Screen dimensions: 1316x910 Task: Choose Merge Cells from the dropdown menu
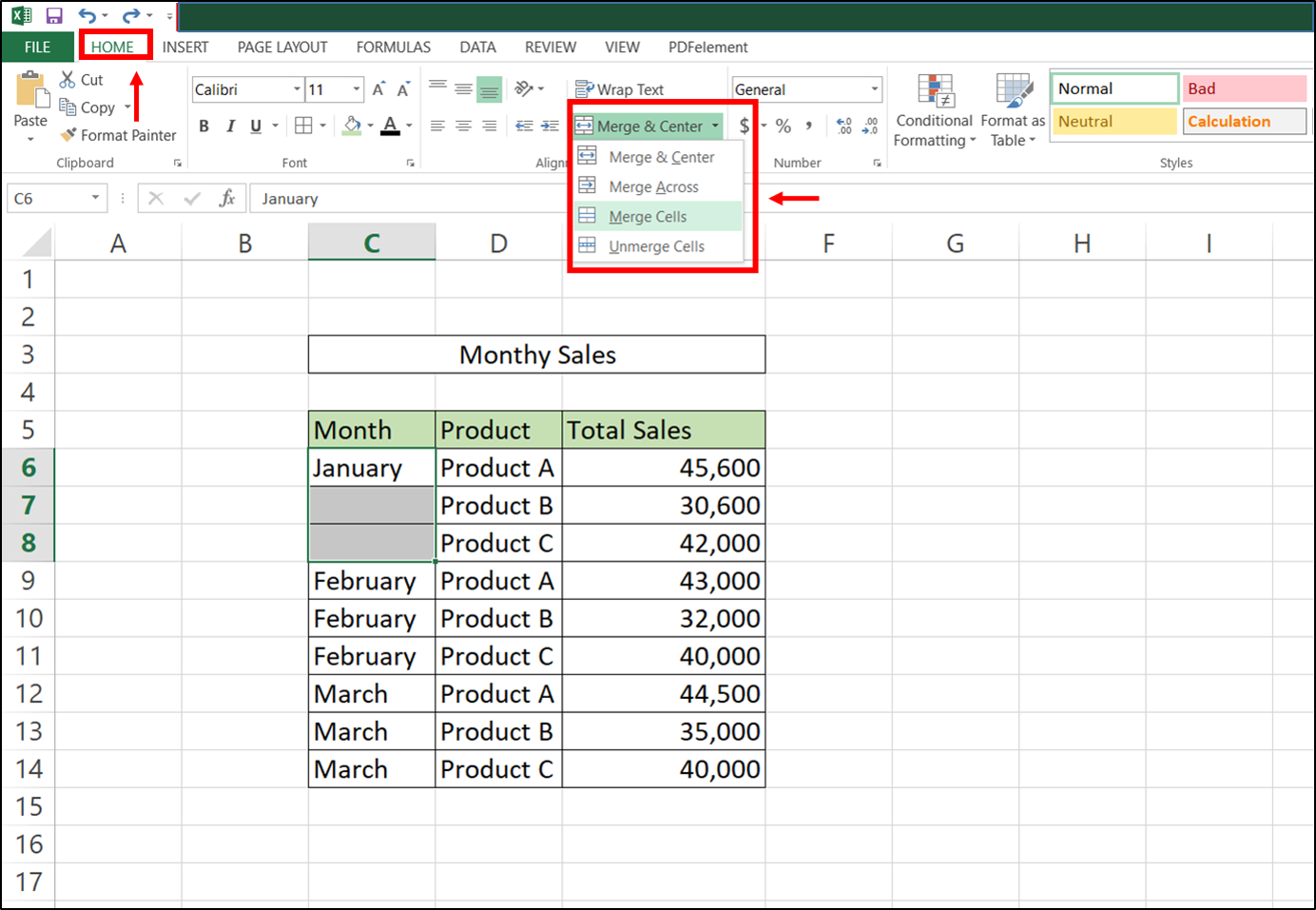(658, 217)
